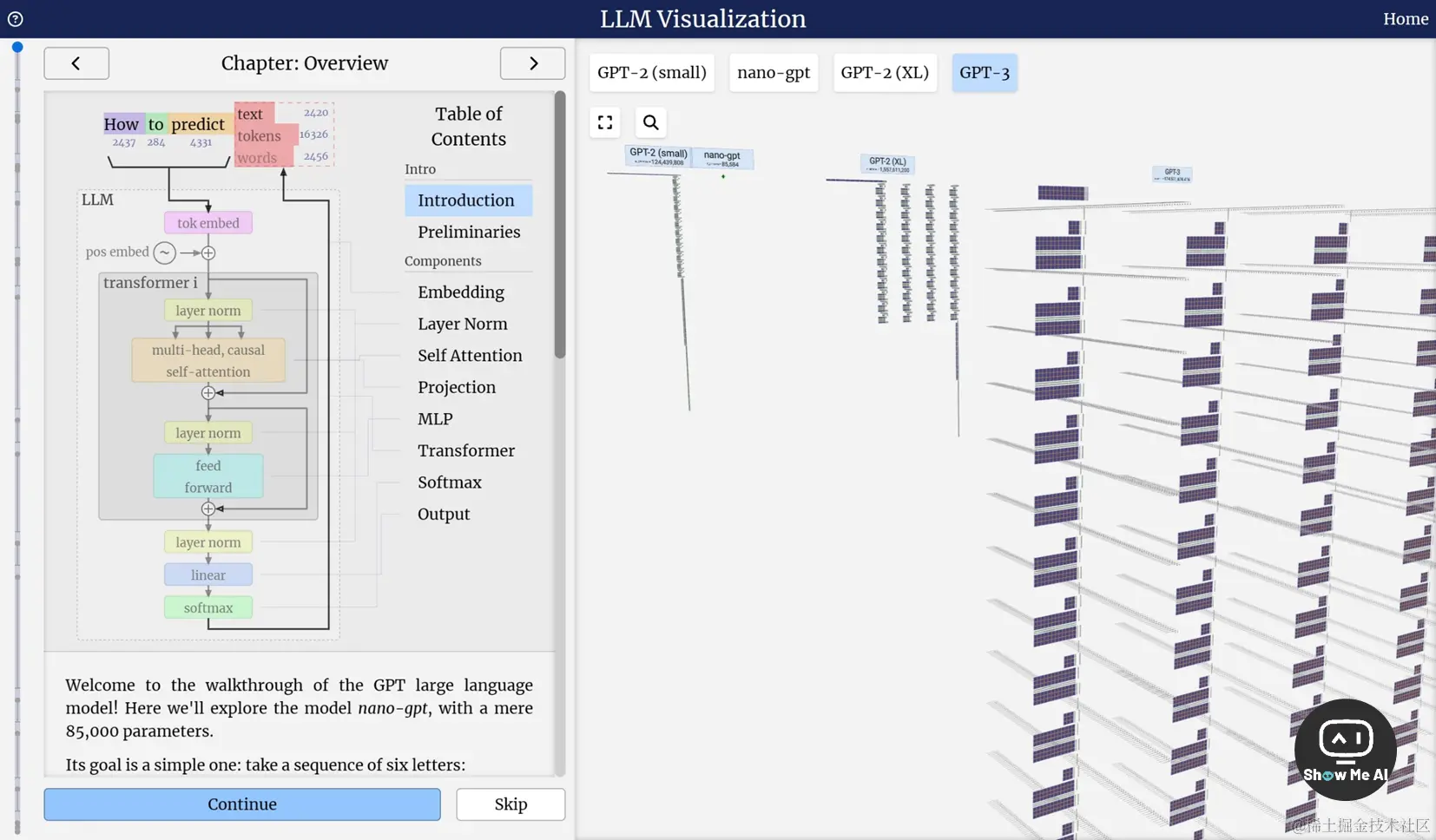This screenshot has height=840, width=1436.
Task: Click the LLM Visualization title
Action: pyautogui.click(x=703, y=19)
